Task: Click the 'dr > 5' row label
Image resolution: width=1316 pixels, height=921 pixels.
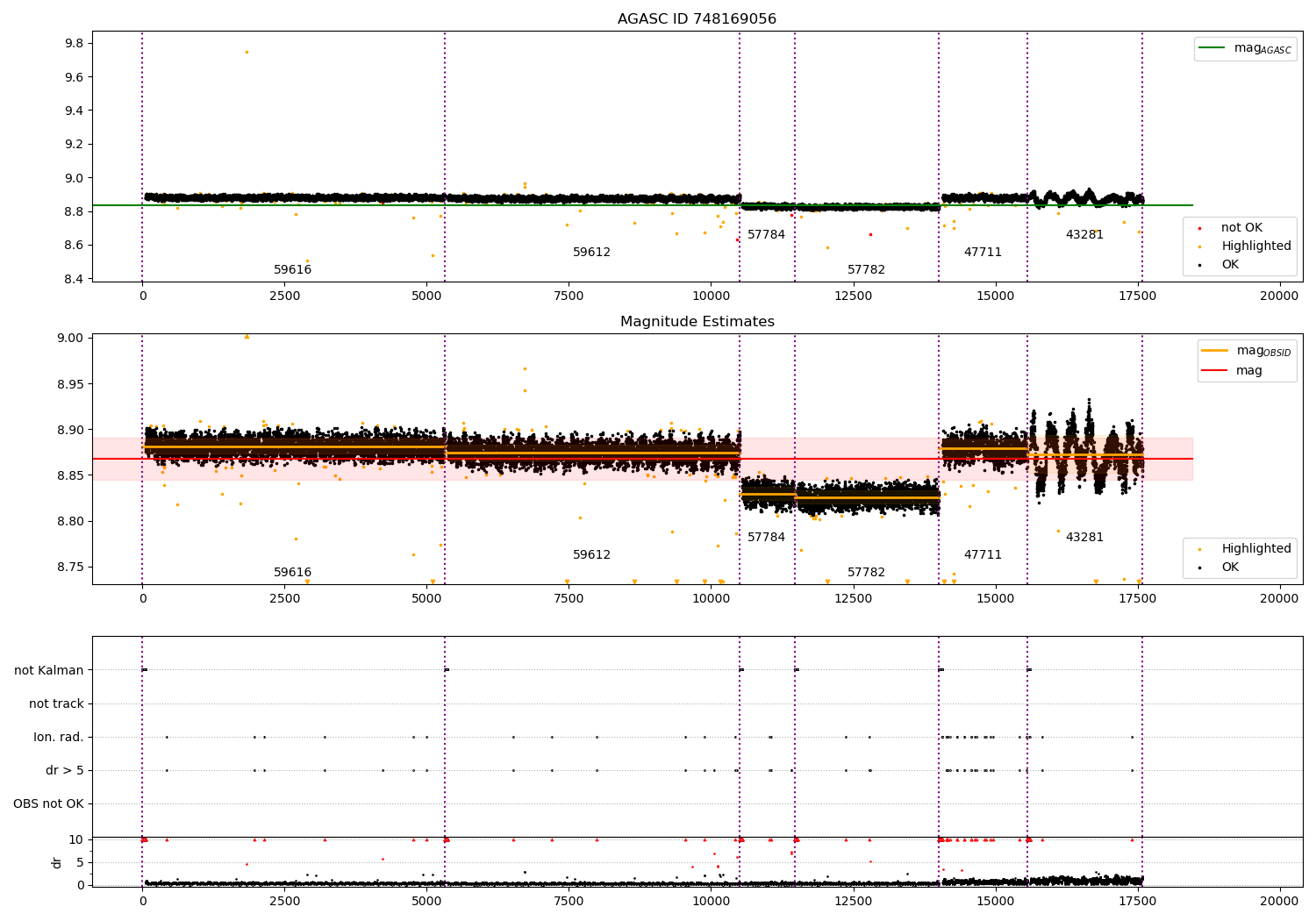Action: coord(65,771)
